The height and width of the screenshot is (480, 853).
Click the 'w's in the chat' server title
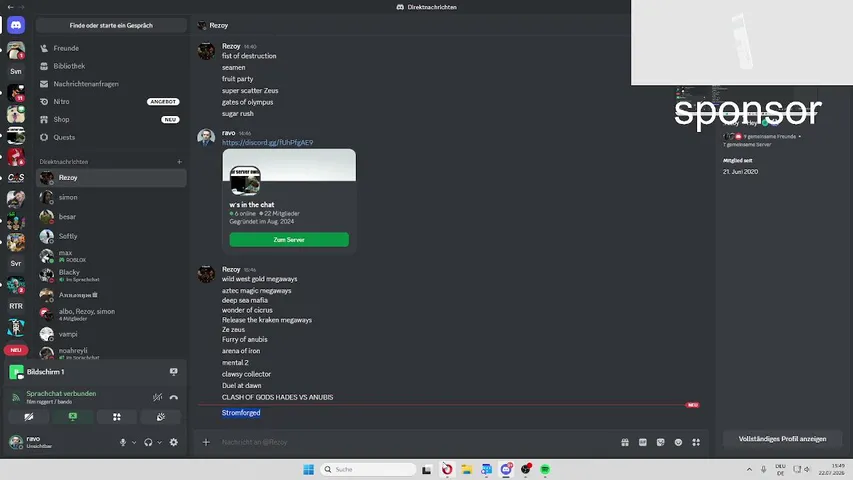[x=251, y=205]
